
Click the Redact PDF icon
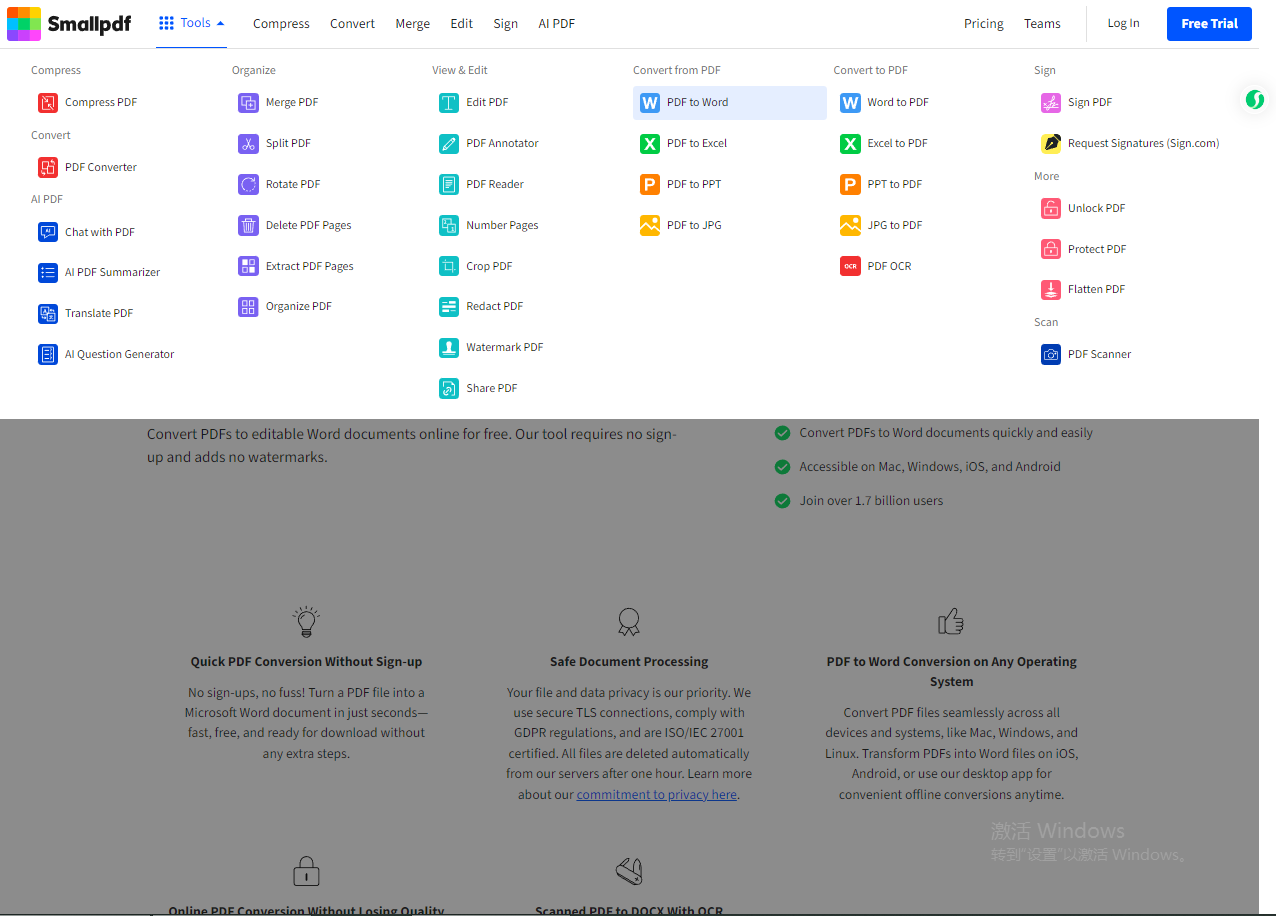click(x=449, y=307)
